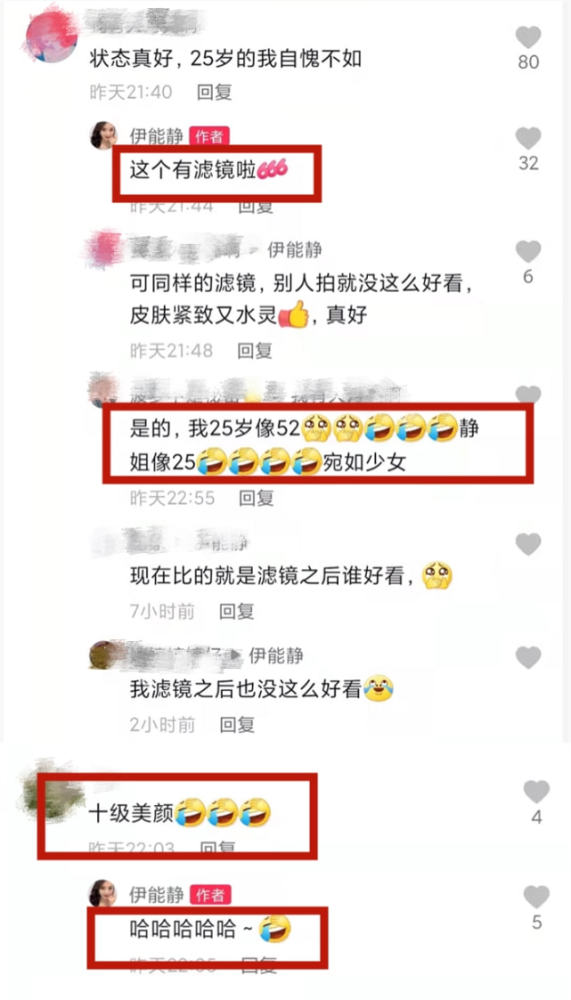Tap heart beside 十级美颜 comment

click(537, 791)
